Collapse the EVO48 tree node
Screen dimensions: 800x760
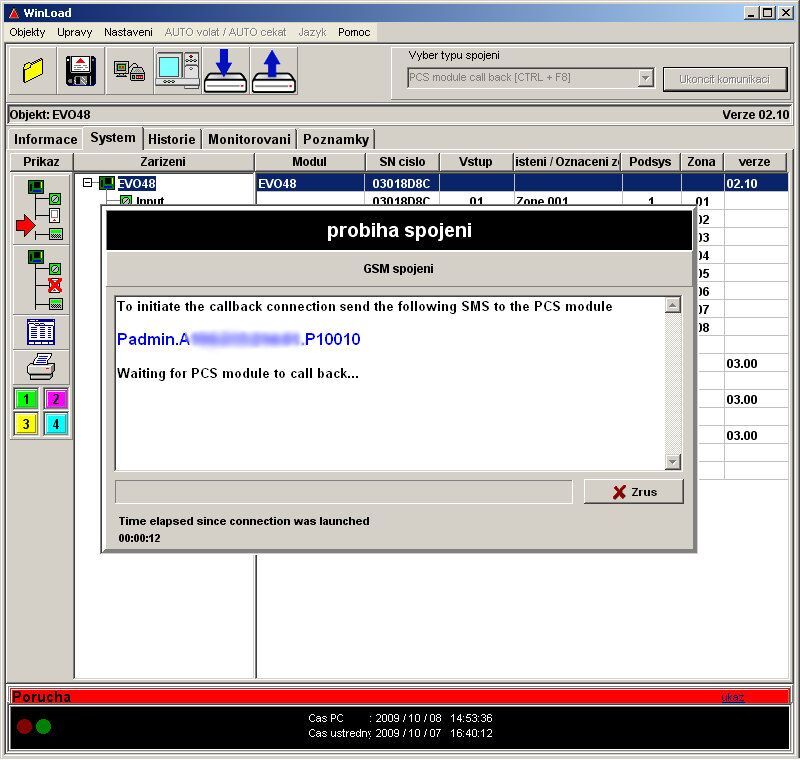click(88, 184)
